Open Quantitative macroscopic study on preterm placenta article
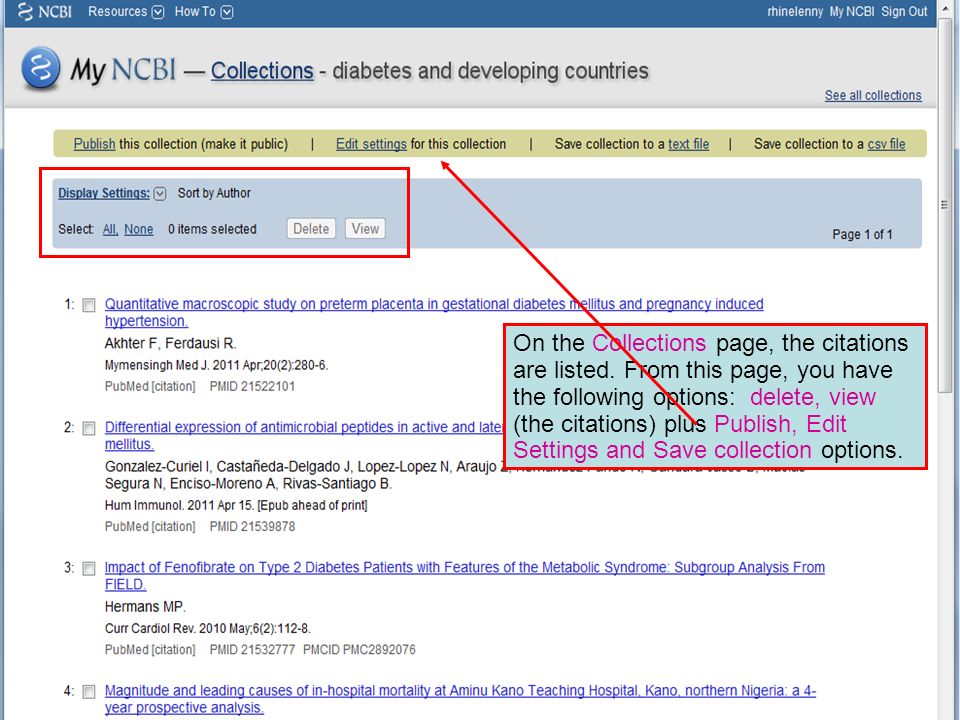 (433, 312)
